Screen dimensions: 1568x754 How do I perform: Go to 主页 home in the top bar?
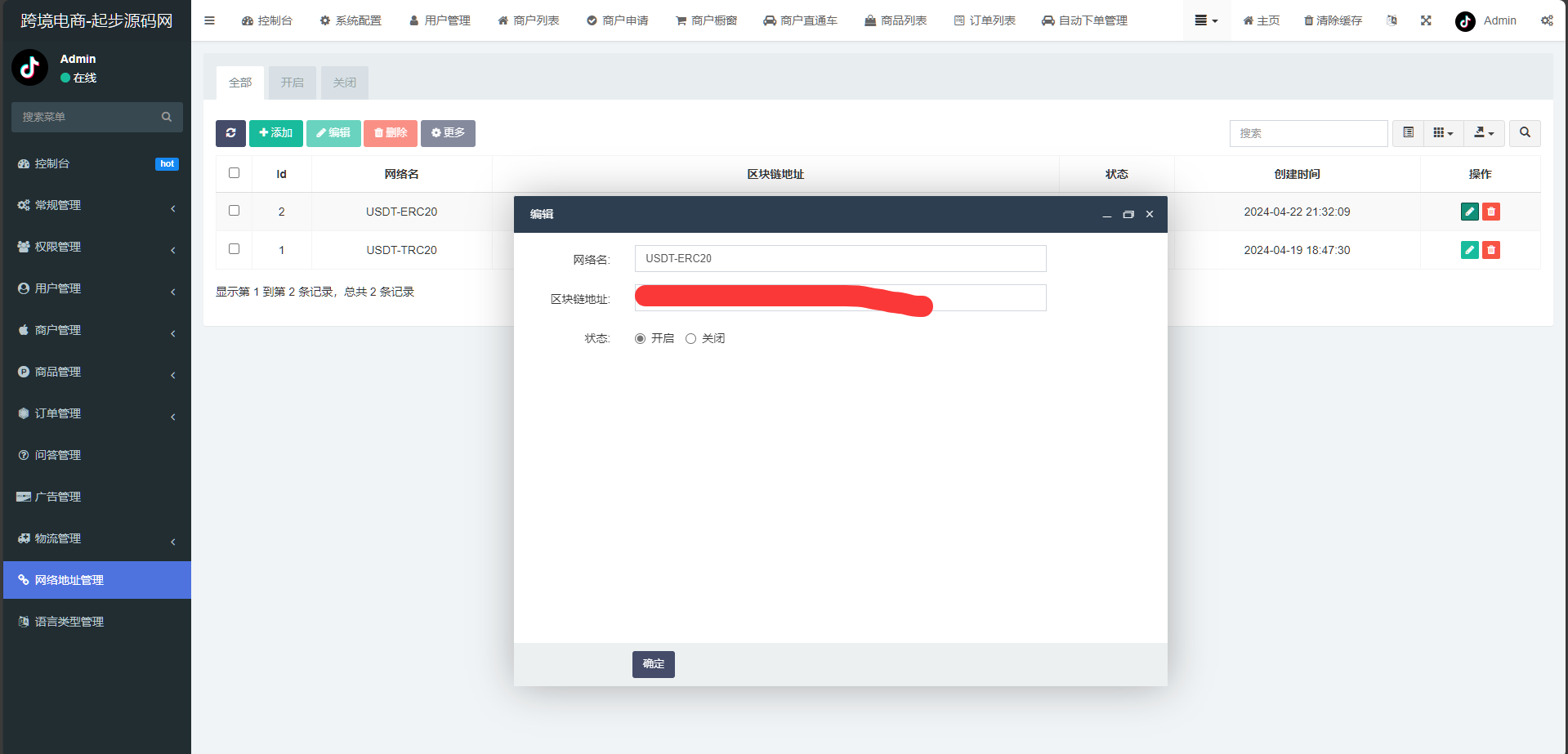point(1261,20)
